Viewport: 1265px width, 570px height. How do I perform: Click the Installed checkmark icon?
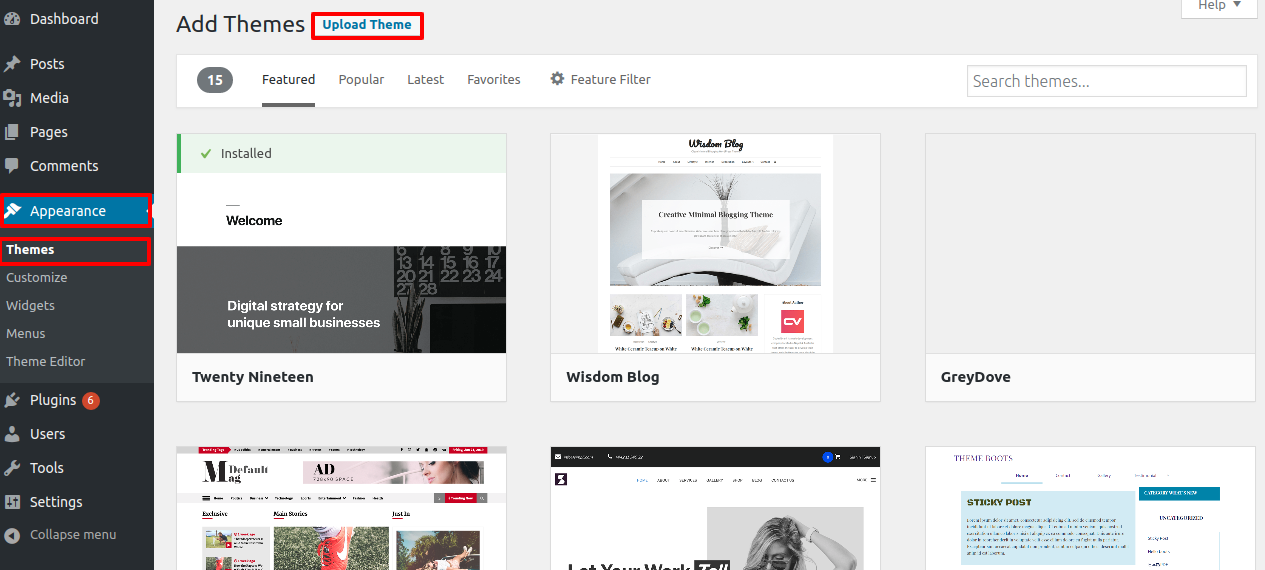(x=206, y=153)
